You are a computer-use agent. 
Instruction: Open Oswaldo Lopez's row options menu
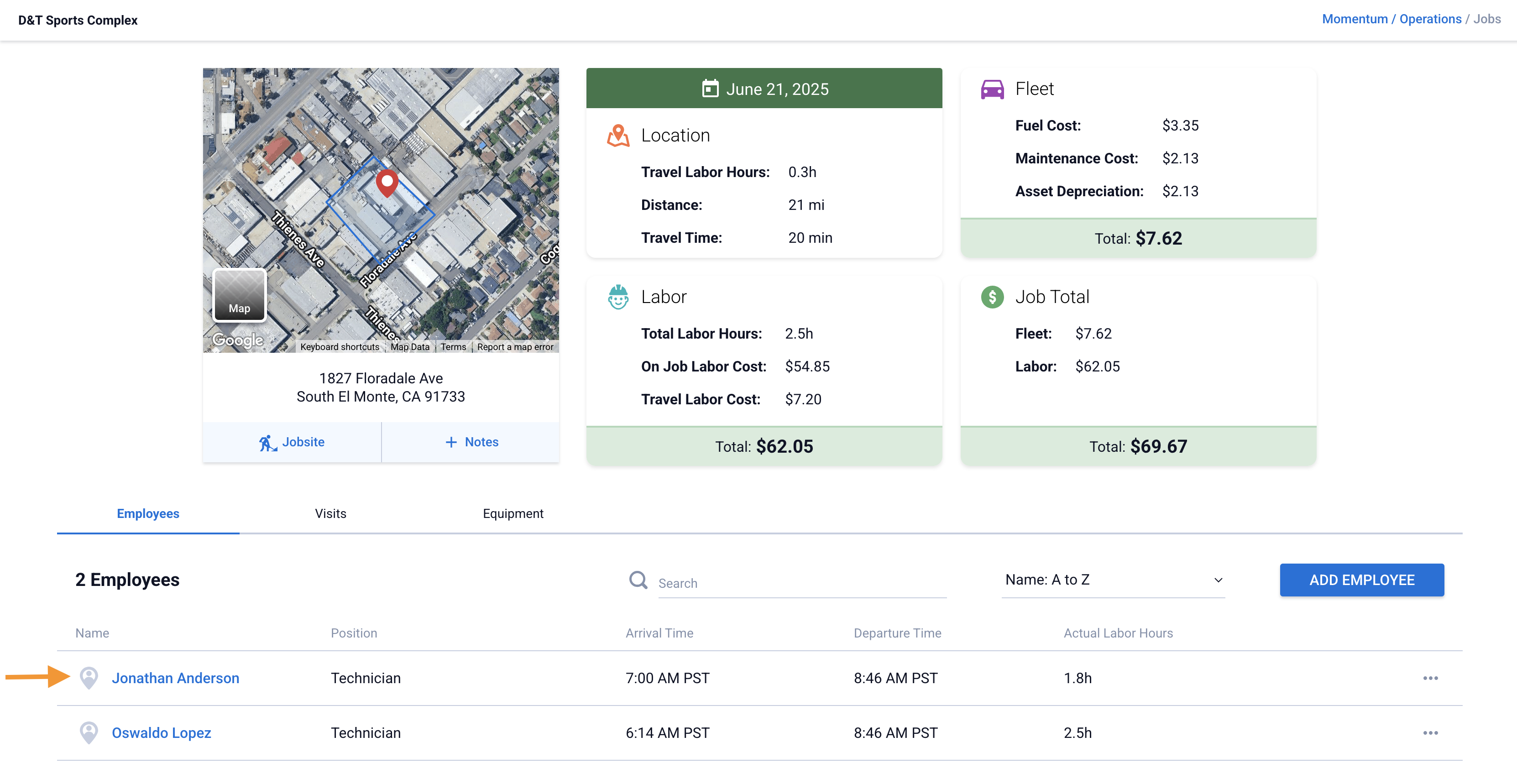coord(1430,733)
